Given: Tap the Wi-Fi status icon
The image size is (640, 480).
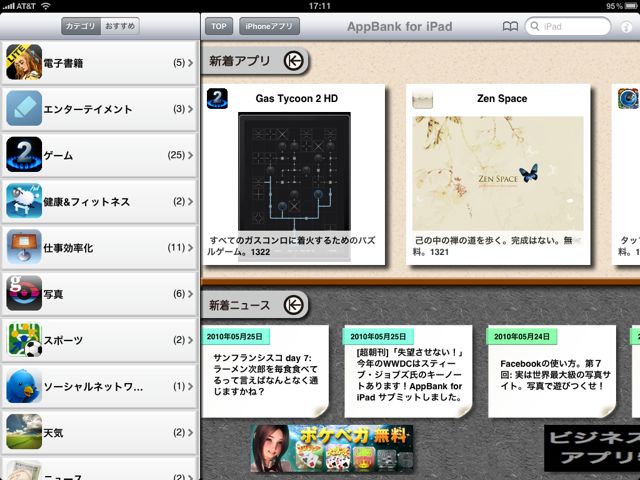Looking at the screenshot, I should coord(45,6).
